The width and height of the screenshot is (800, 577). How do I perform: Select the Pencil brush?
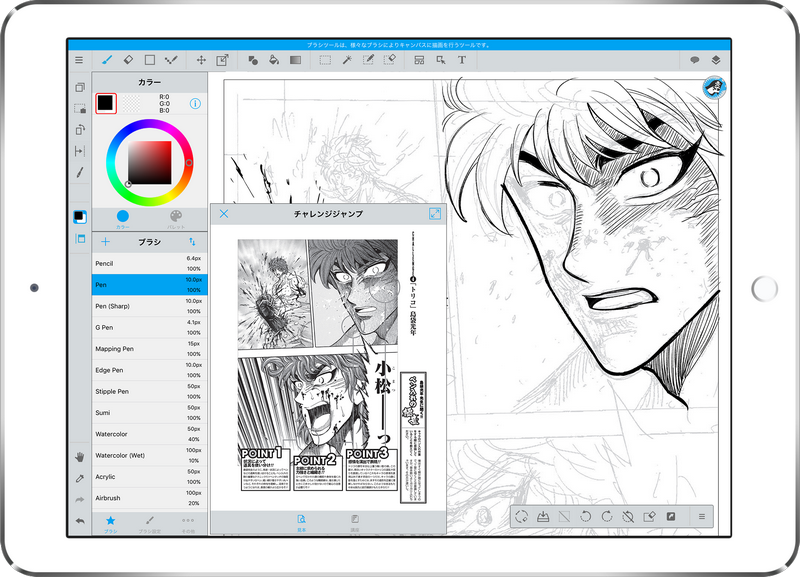point(149,263)
